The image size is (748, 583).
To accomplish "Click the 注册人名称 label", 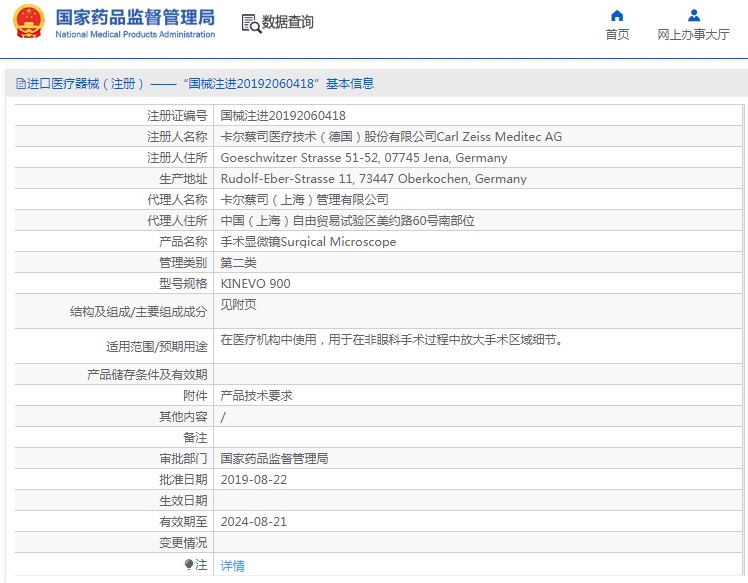I will pos(177,136).
